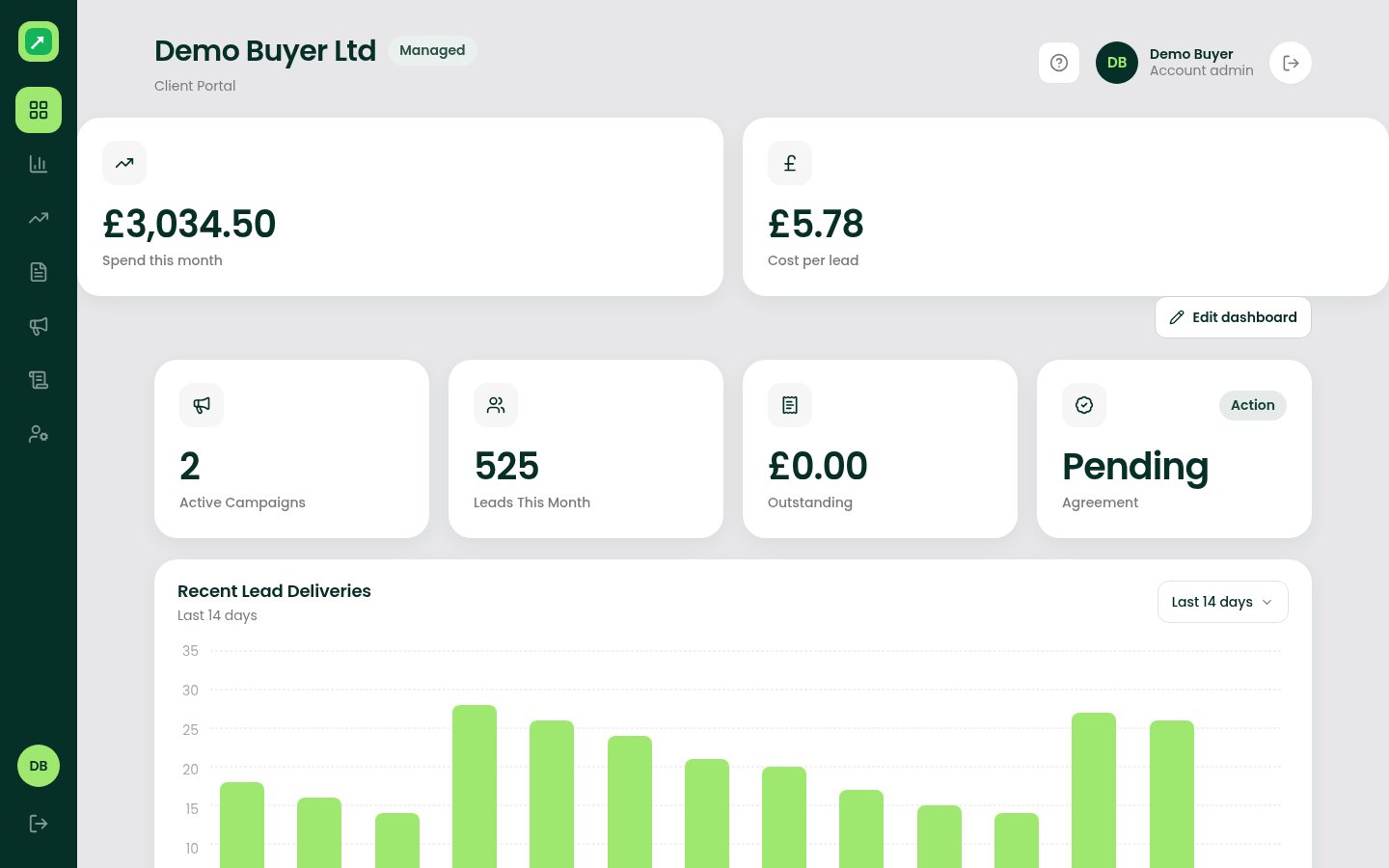The width and height of the screenshot is (1389, 868).
Task: Click the badge check icon on Agreement card
Action: tap(1084, 405)
